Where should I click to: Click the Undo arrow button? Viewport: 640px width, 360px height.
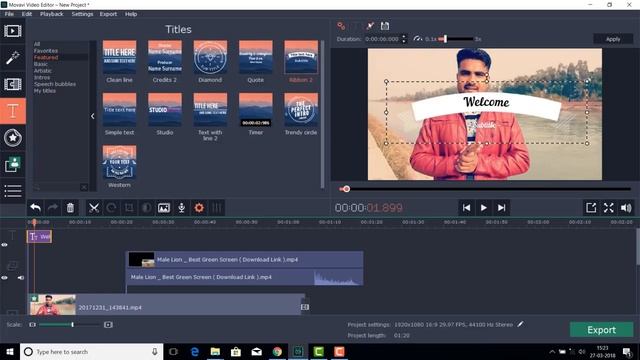[x=36, y=208]
